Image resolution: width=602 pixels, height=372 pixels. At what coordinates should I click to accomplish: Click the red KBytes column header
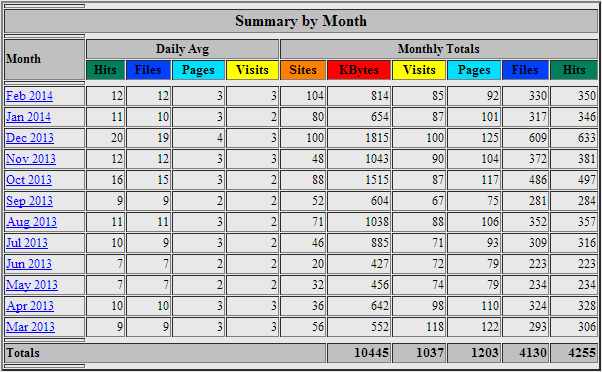(x=359, y=70)
